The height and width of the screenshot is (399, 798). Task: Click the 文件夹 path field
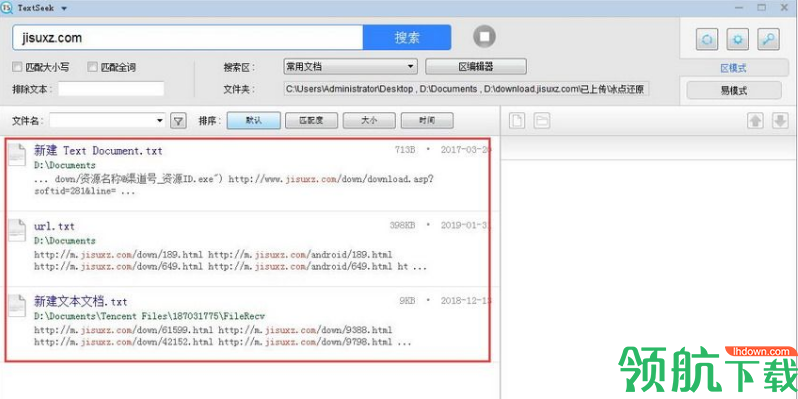tap(467, 89)
